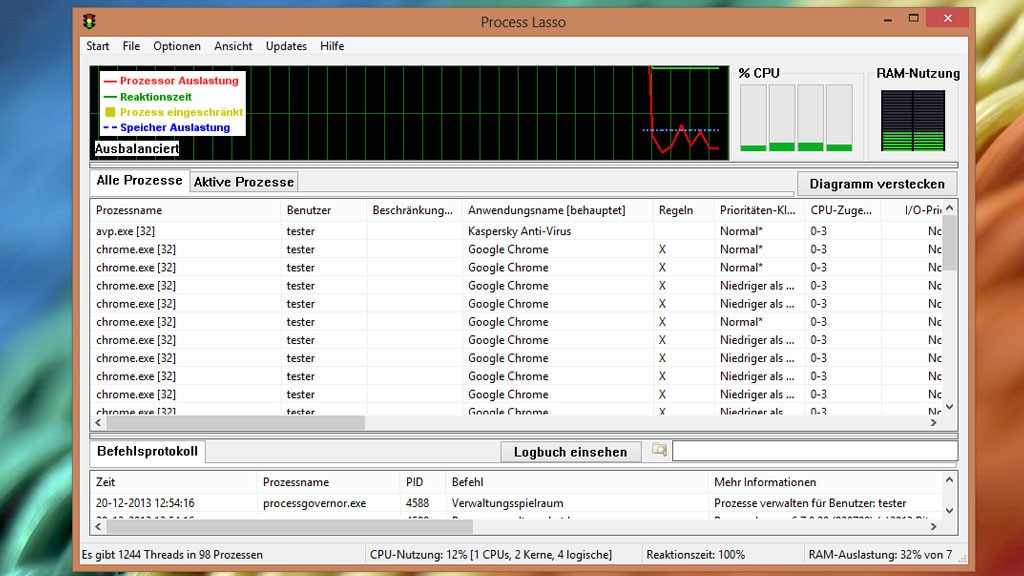Click process list left scroll arrow
1024x576 pixels.
pyautogui.click(x=99, y=423)
